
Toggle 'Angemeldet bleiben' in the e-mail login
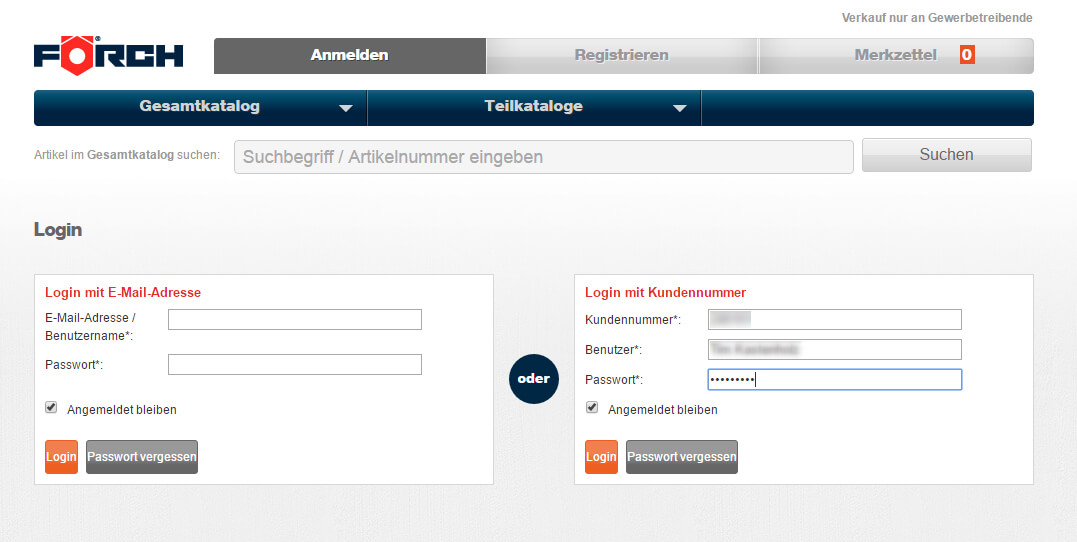tap(51, 408)
